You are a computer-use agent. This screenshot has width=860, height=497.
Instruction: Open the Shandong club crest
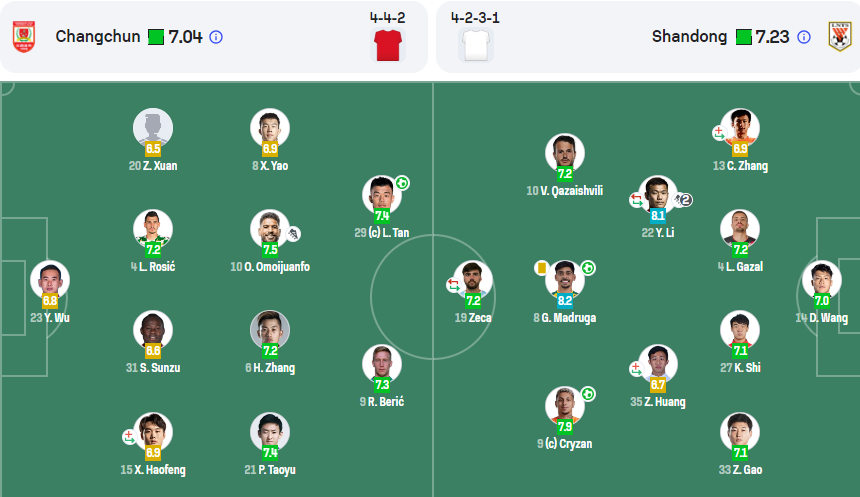[x=838, y=36]
